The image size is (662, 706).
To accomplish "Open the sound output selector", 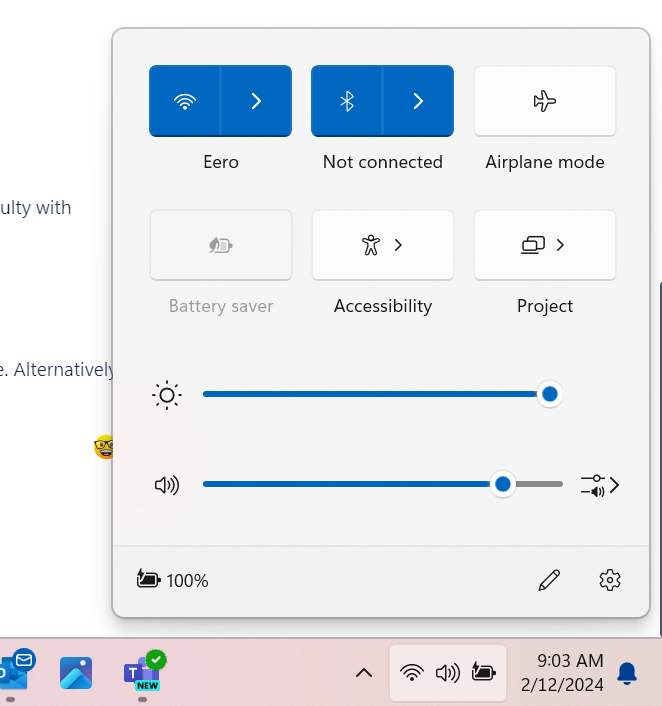I will 600,485.
